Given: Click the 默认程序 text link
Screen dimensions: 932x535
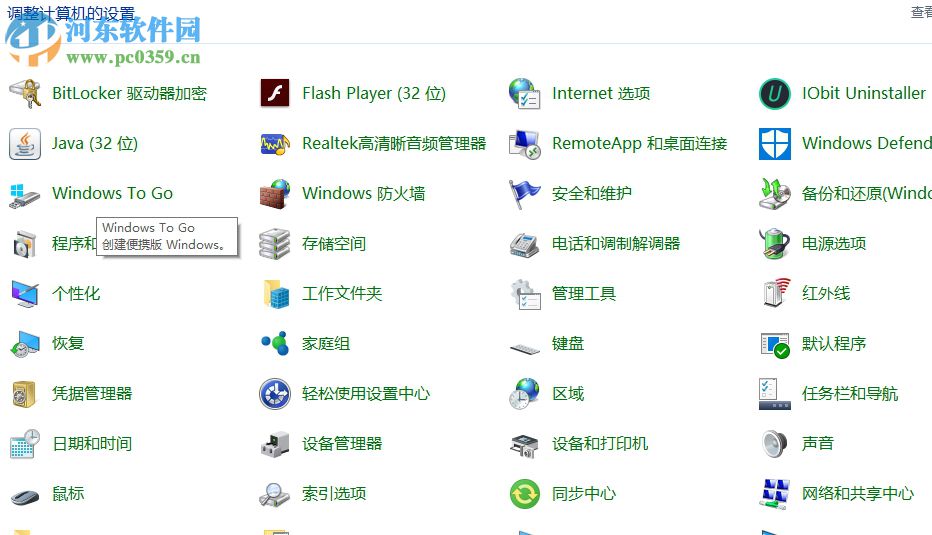Looking at the screenshot, I should click(833, 344).
